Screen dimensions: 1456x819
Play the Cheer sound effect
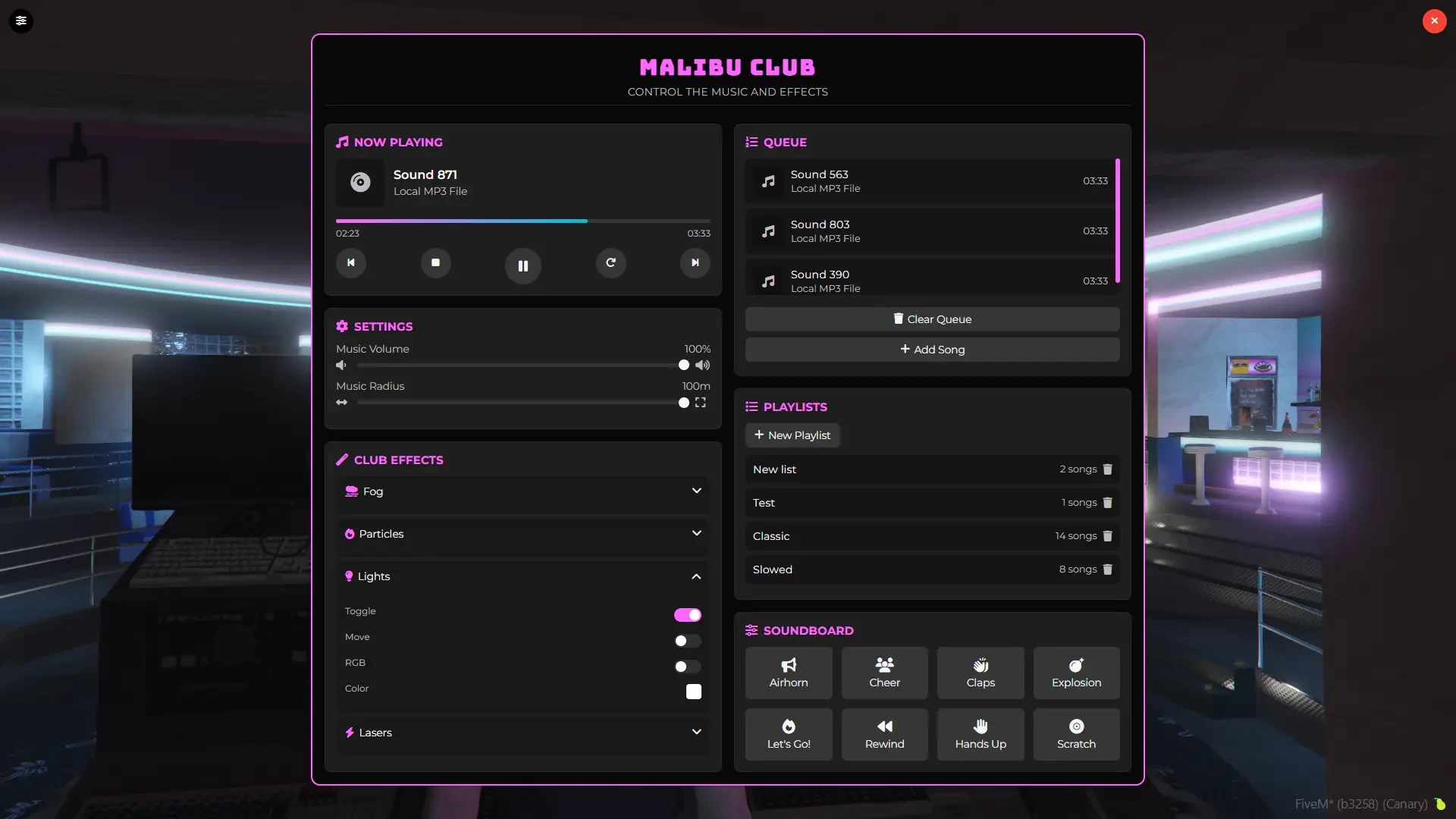(x=885, y=673)
